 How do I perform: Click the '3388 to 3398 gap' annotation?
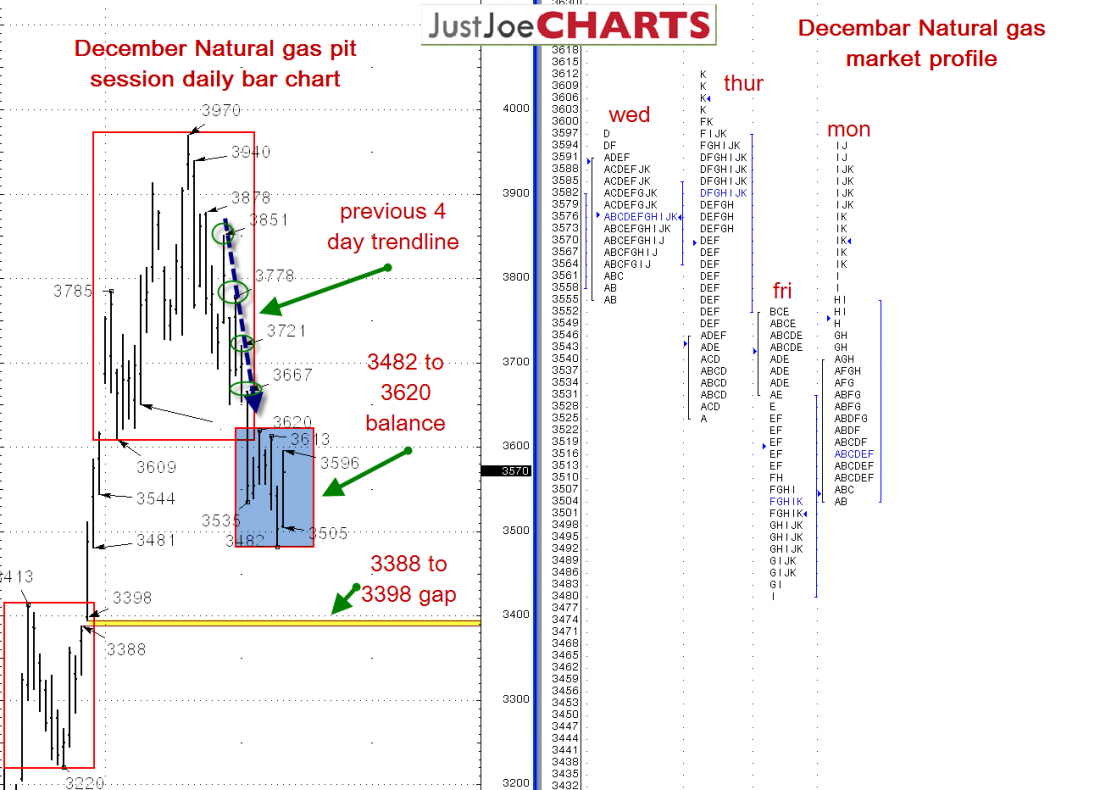coord(409,579)
